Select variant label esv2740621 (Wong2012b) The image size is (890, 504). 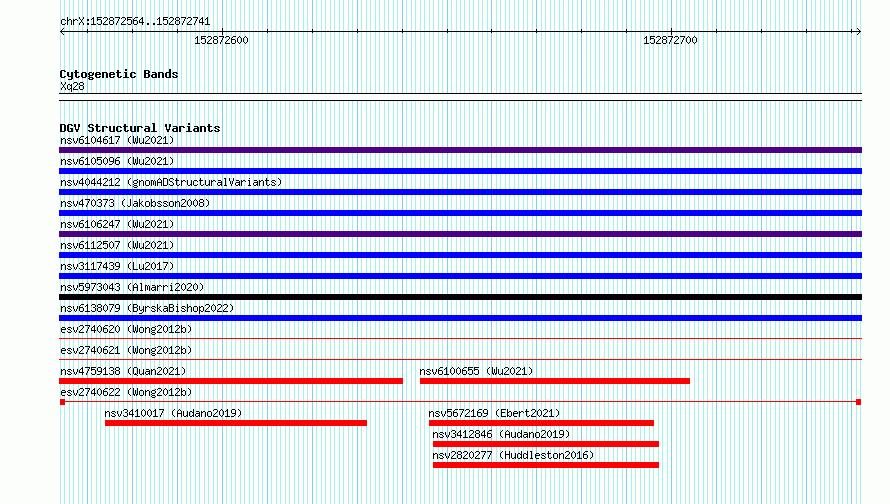(126, 350)
